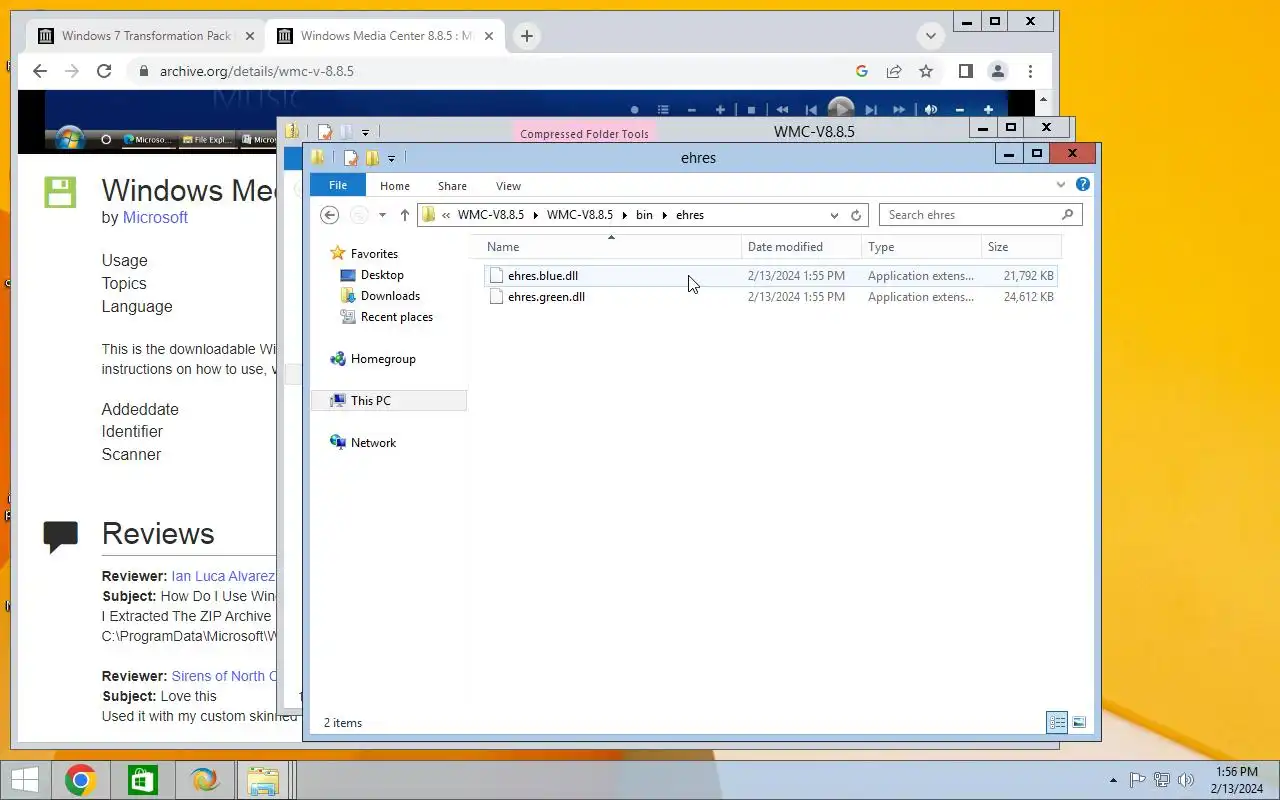Expand the ribbon using the chevron
The height and width of the screenshot is (800, 1280).
[1061, 185]
